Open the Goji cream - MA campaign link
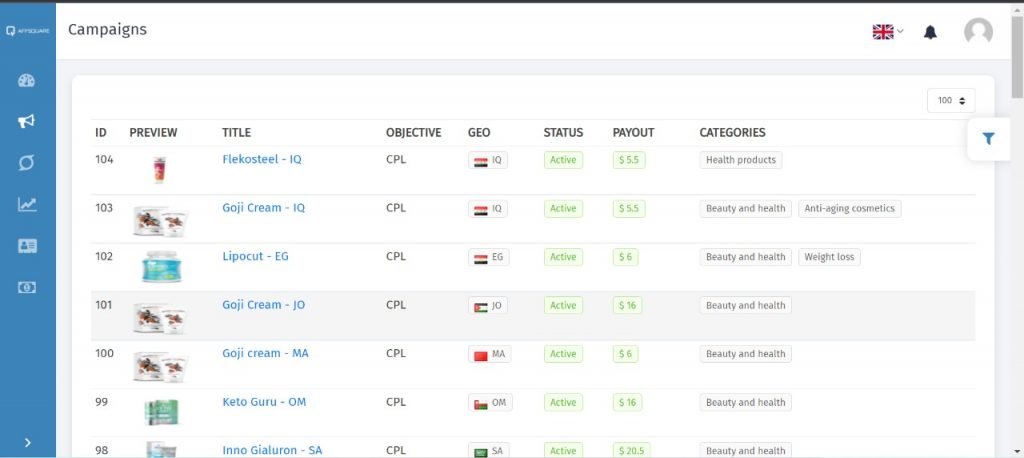The image size is (1024, 458). point(265,353)
